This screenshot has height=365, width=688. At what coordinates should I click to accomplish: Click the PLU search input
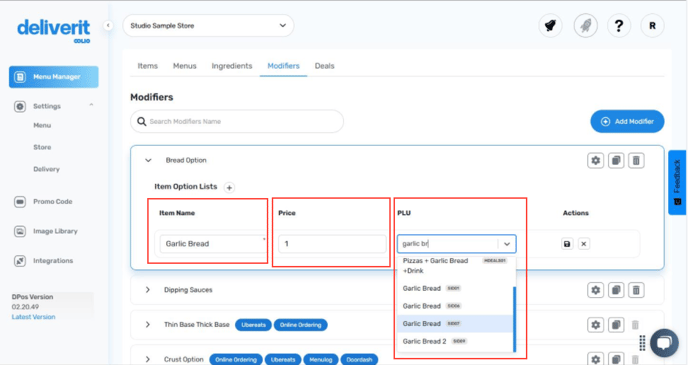pyautogui.click(x=448, y=244)
